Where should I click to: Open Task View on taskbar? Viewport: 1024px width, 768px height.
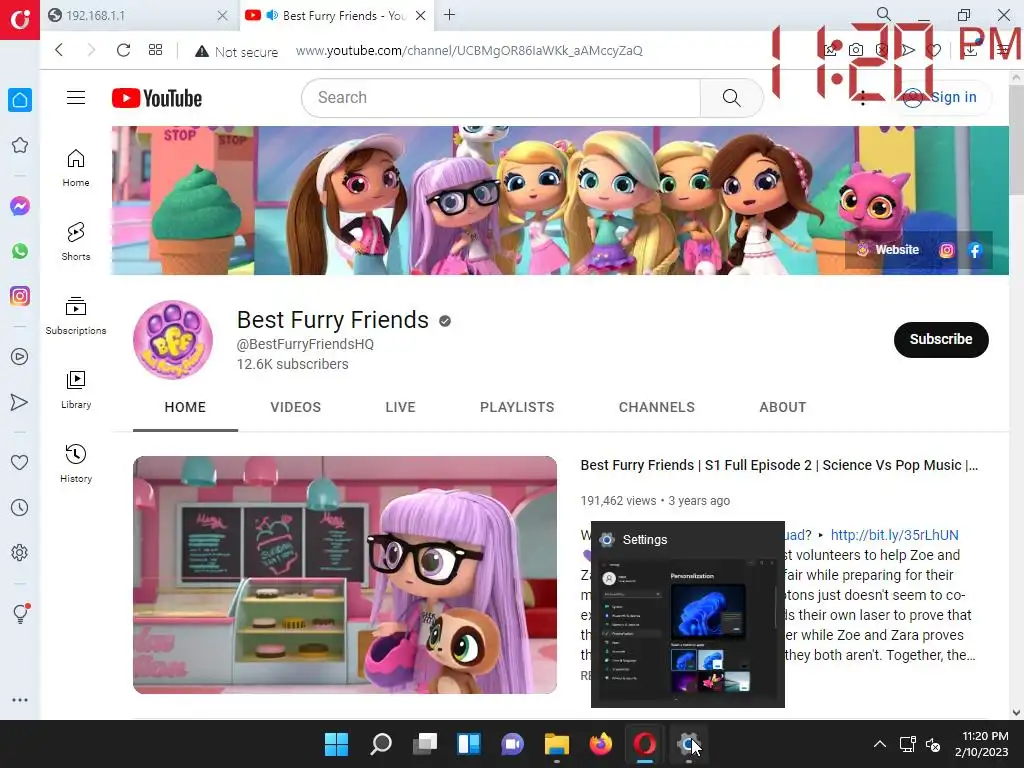(x=424, y=744)
